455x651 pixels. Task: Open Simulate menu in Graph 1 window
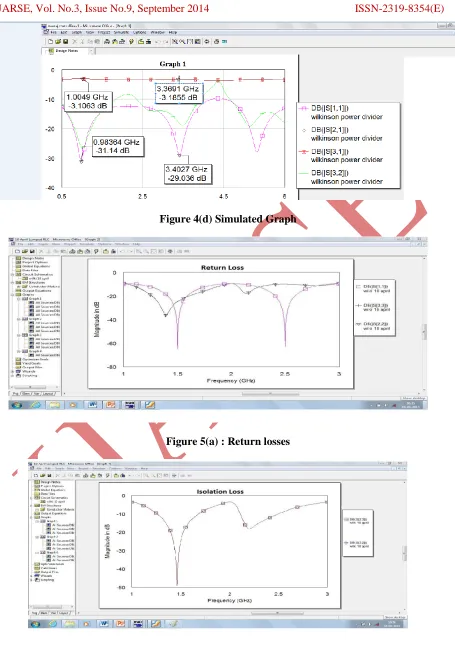tap(121, 32)
